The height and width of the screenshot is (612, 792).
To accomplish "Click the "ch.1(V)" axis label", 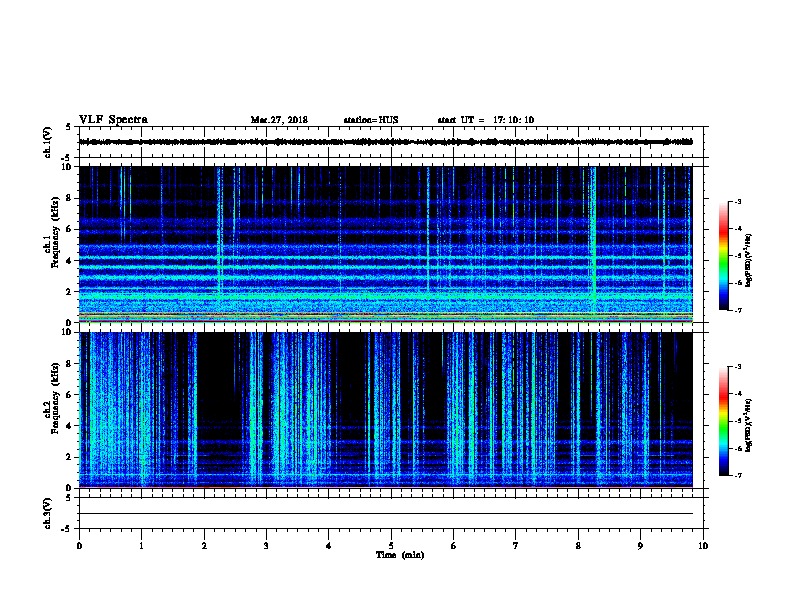I will click(x=47, y=142).
